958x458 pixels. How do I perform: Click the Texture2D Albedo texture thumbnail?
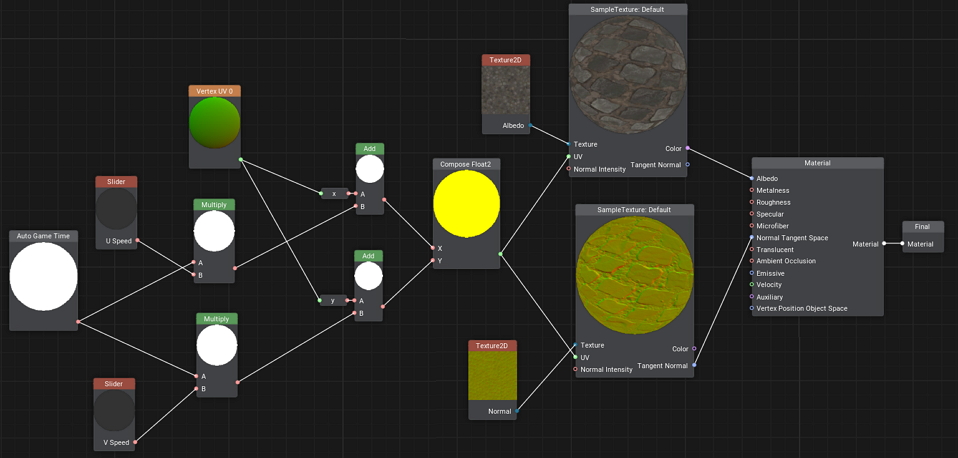pyautogui.click(x=505, y=92)
